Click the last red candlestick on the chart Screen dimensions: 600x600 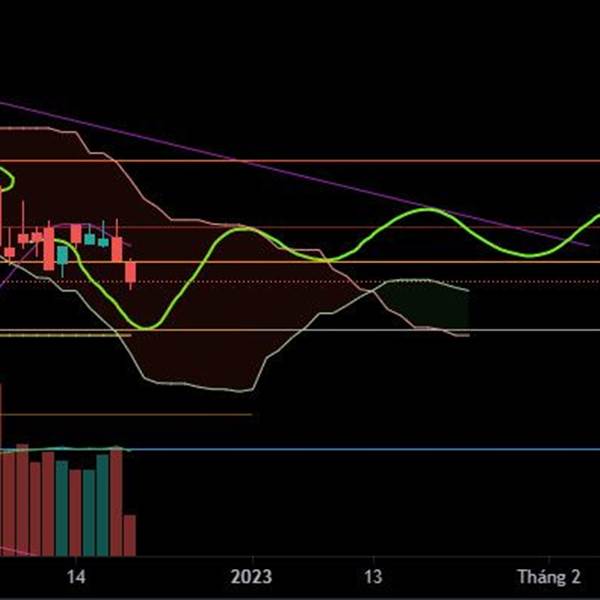130,273
